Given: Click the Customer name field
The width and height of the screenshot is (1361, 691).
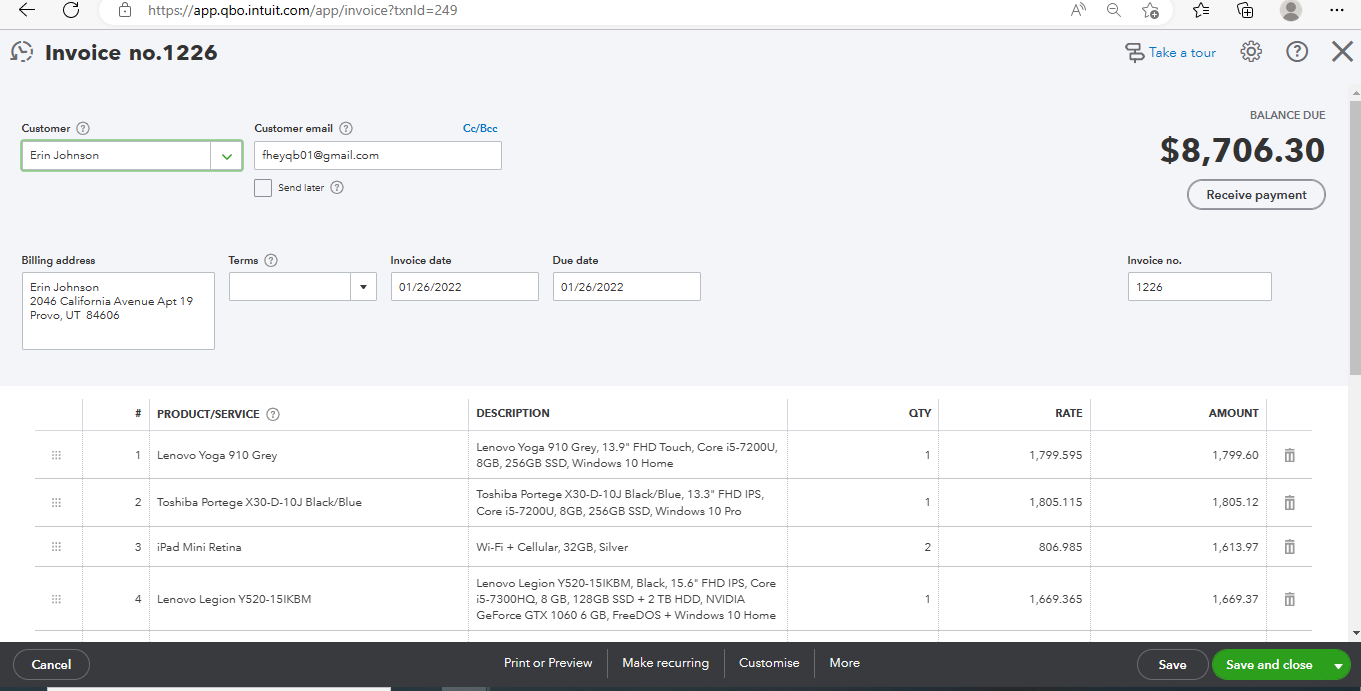Looking at the screenshot, I should click(x=116, y=156).
